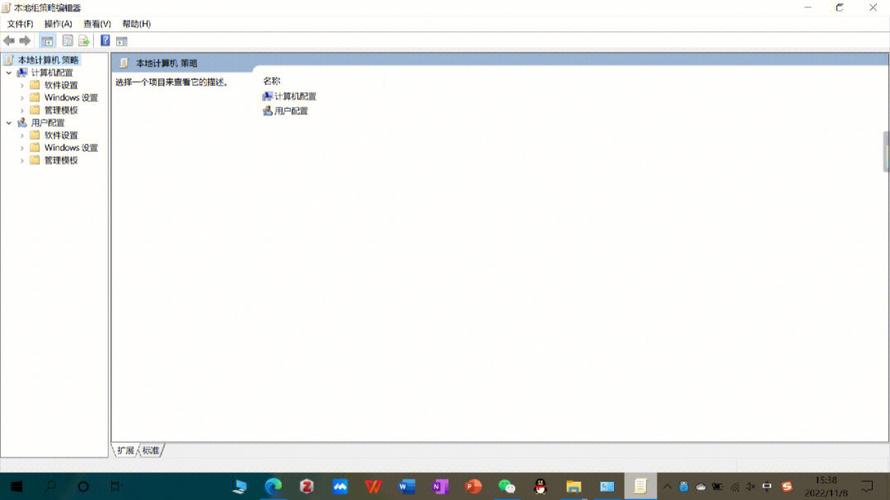Click the blue Help toolbar icon
Image resolution: width=890 pixels, height=500 pixels.
[x=105, y=40]
